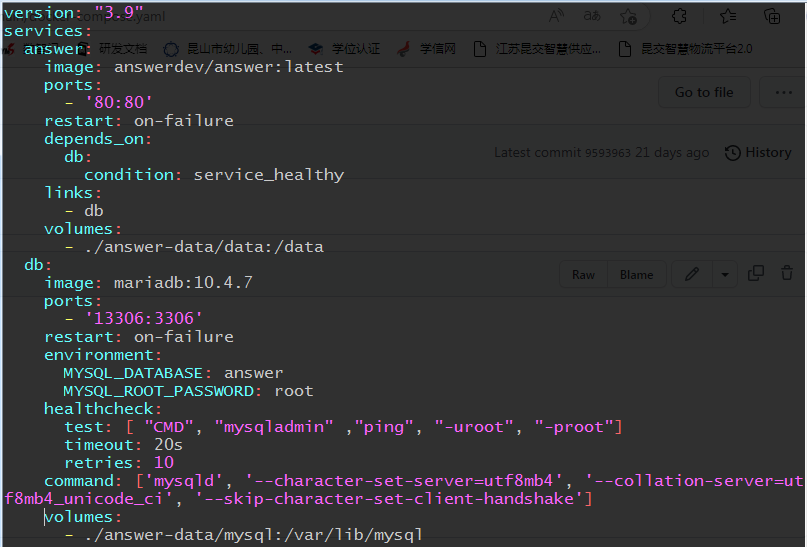Open commit 9593963 link
Viewport: 807px width, 547px height.
(x=607, y=153)
